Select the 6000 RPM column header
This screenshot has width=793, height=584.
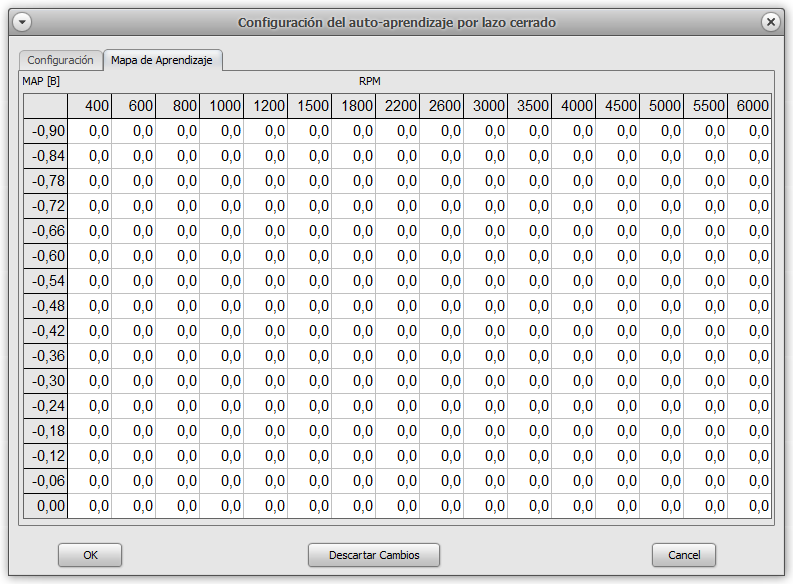coord(750,106)
